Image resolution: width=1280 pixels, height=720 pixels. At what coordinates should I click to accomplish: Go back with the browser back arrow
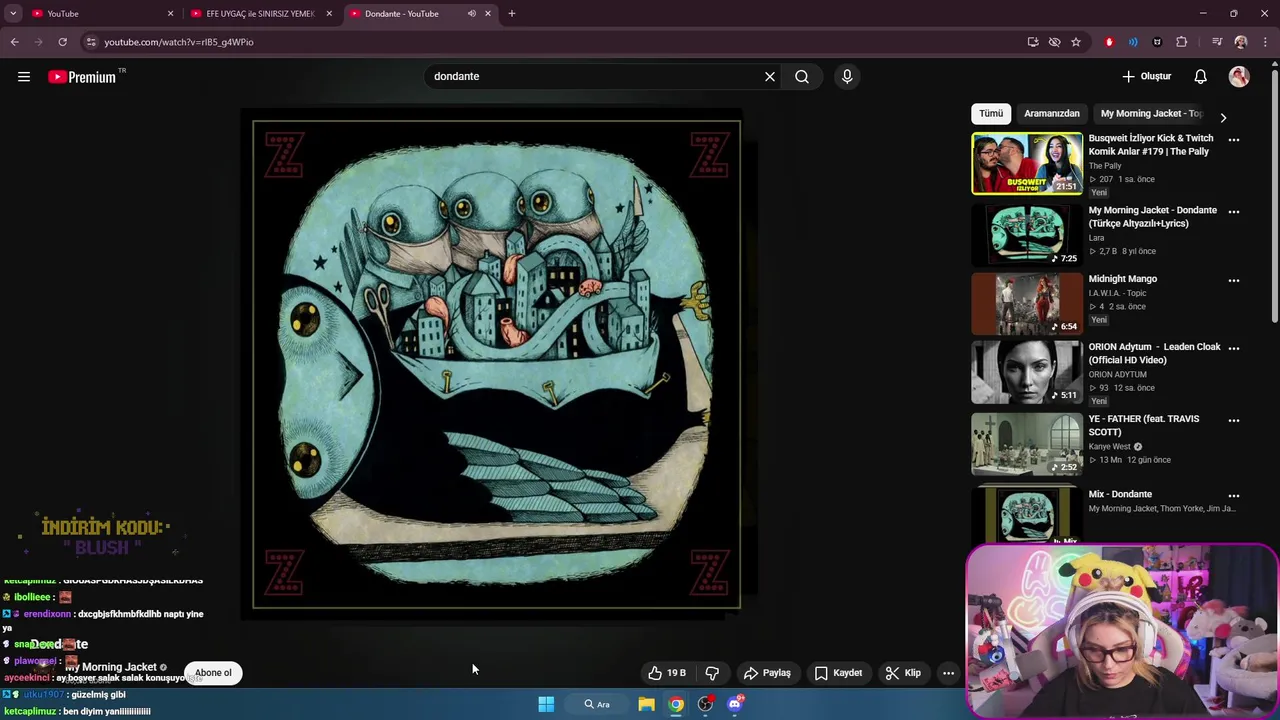click(x=14, y=42)
